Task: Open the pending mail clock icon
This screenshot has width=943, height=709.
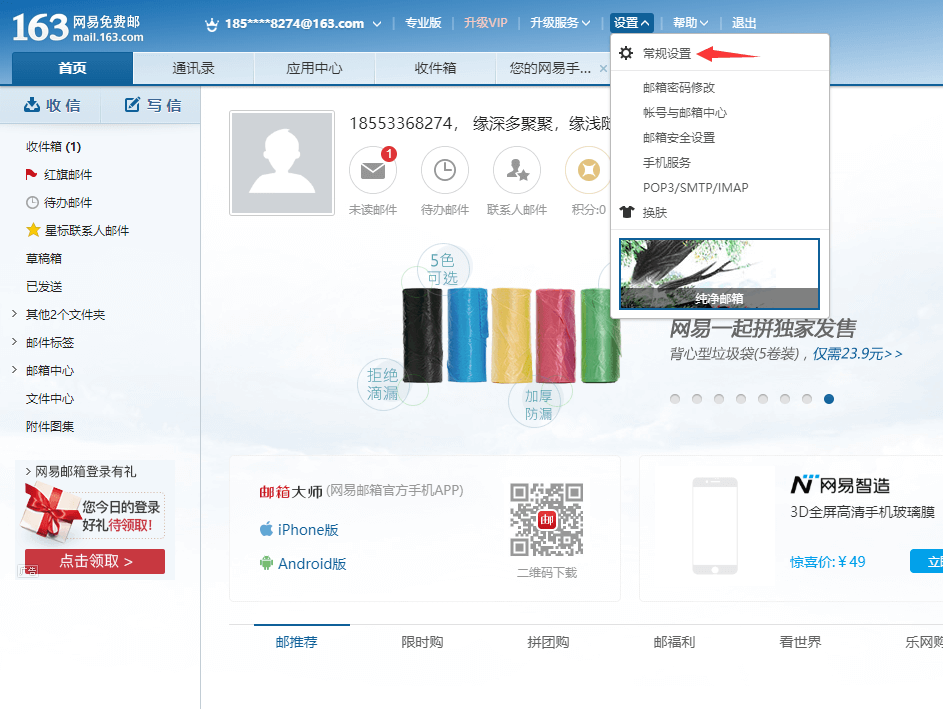Action: click(445, 171)
